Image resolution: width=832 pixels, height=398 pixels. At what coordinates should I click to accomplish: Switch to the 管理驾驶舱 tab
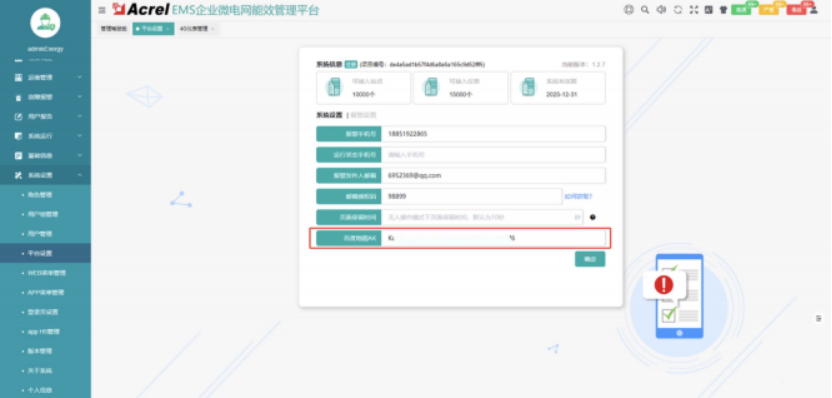pos(114,29)
